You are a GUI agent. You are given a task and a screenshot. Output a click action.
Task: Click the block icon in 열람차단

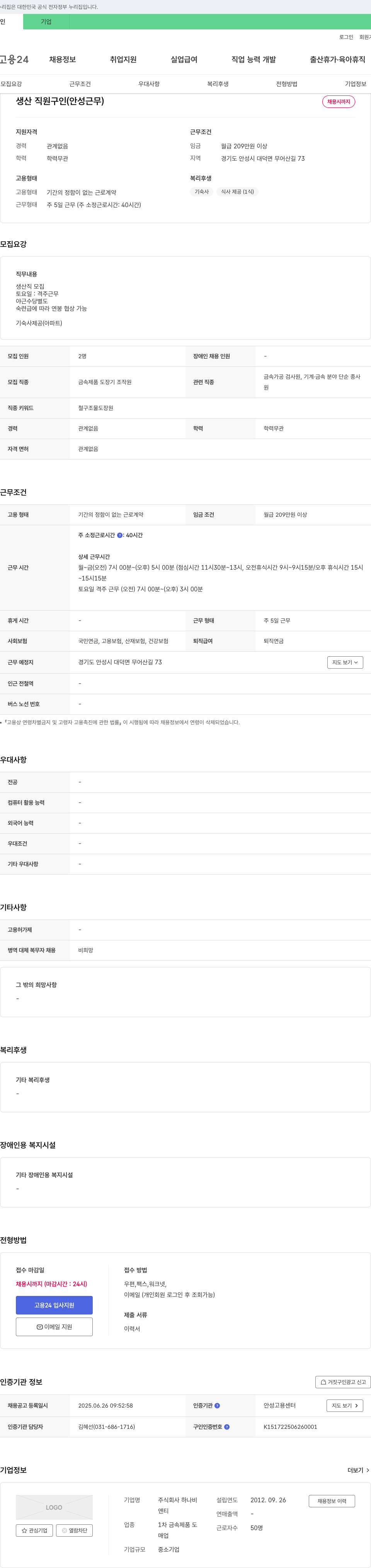coord(65,1530)
